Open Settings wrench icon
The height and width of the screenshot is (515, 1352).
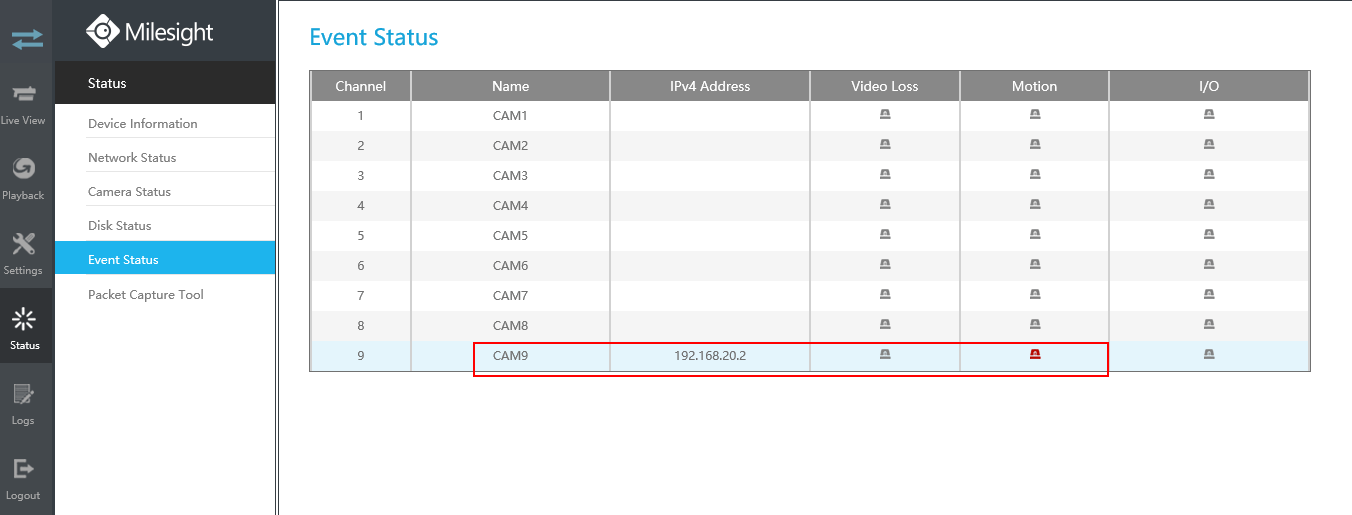coord(24,244)
